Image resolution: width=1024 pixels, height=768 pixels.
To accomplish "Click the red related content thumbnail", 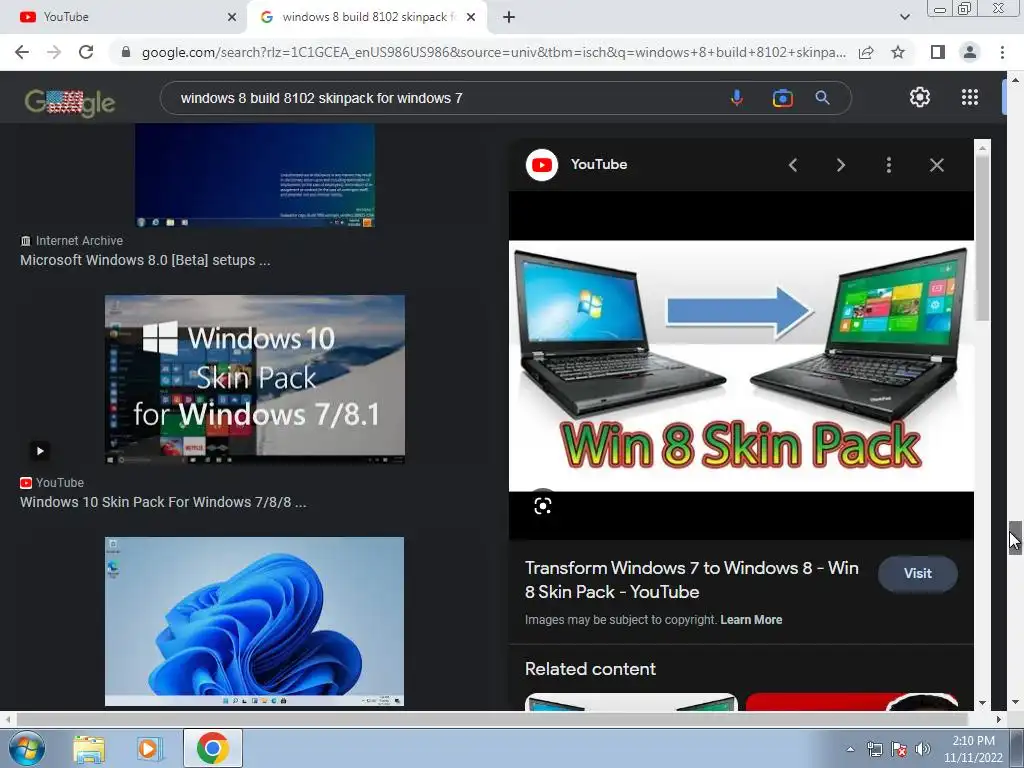I will pyautogui.click(x=852, y=702).
